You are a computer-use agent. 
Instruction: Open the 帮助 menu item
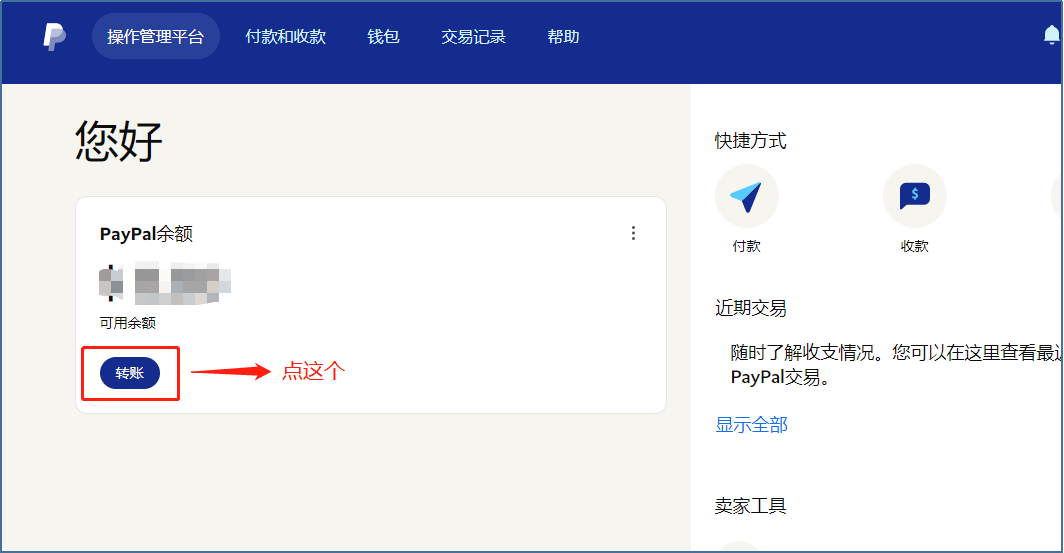563,37
